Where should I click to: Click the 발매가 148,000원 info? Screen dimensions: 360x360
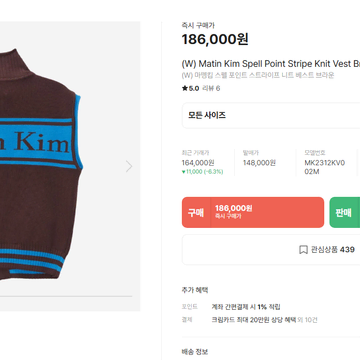pos(259,163)
